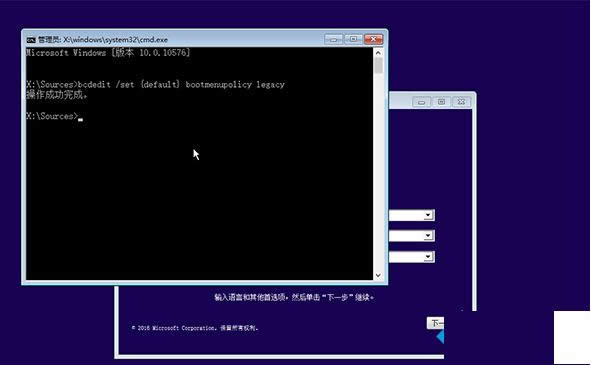Click the X:\Sources> prompt on the last line

tap(52, 116)
